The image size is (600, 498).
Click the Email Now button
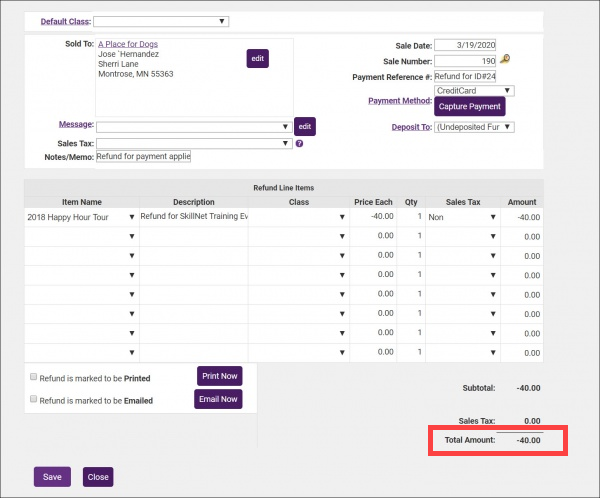[219, 399]
